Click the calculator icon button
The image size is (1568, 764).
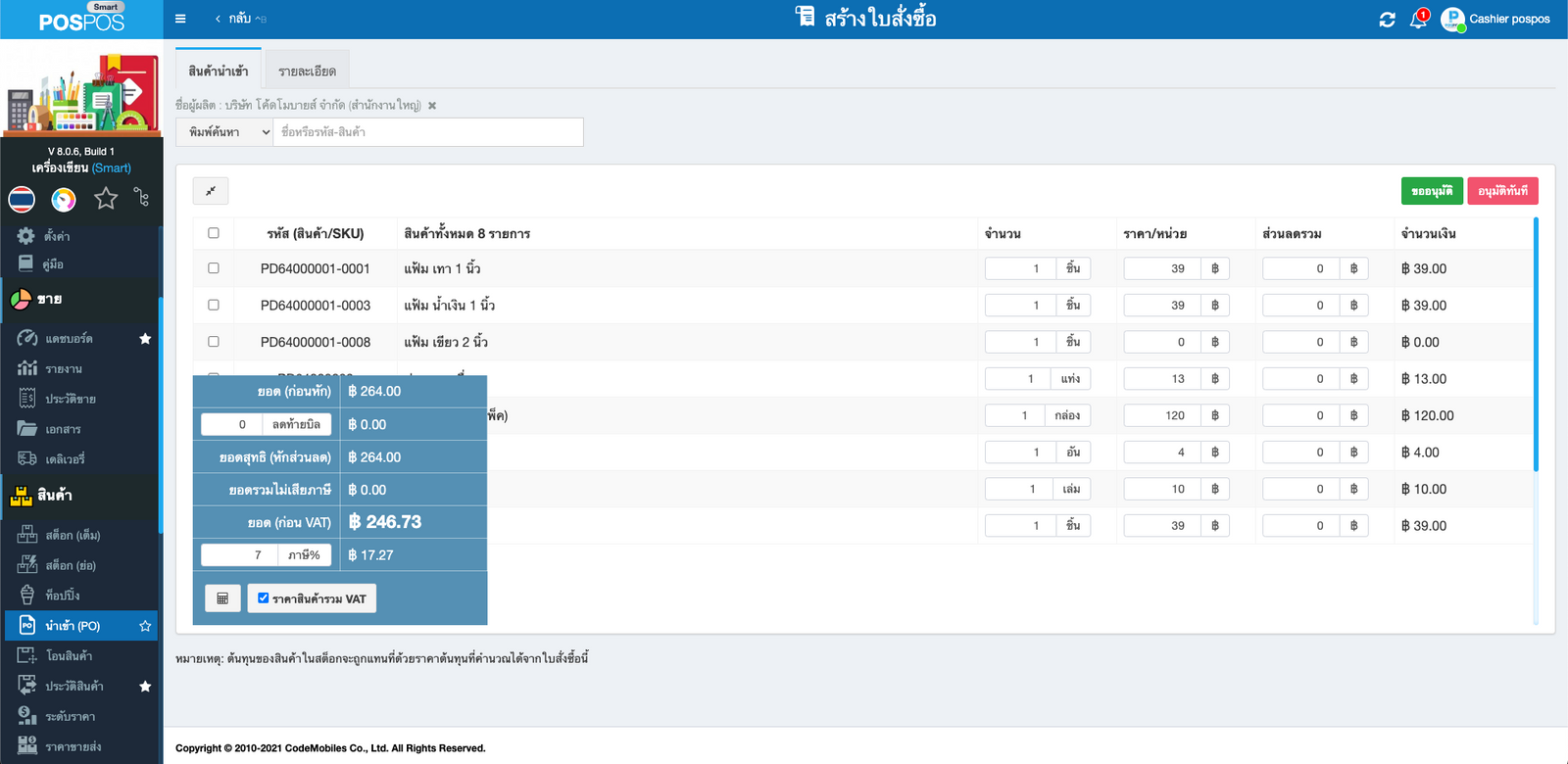(x=222, y=598)
